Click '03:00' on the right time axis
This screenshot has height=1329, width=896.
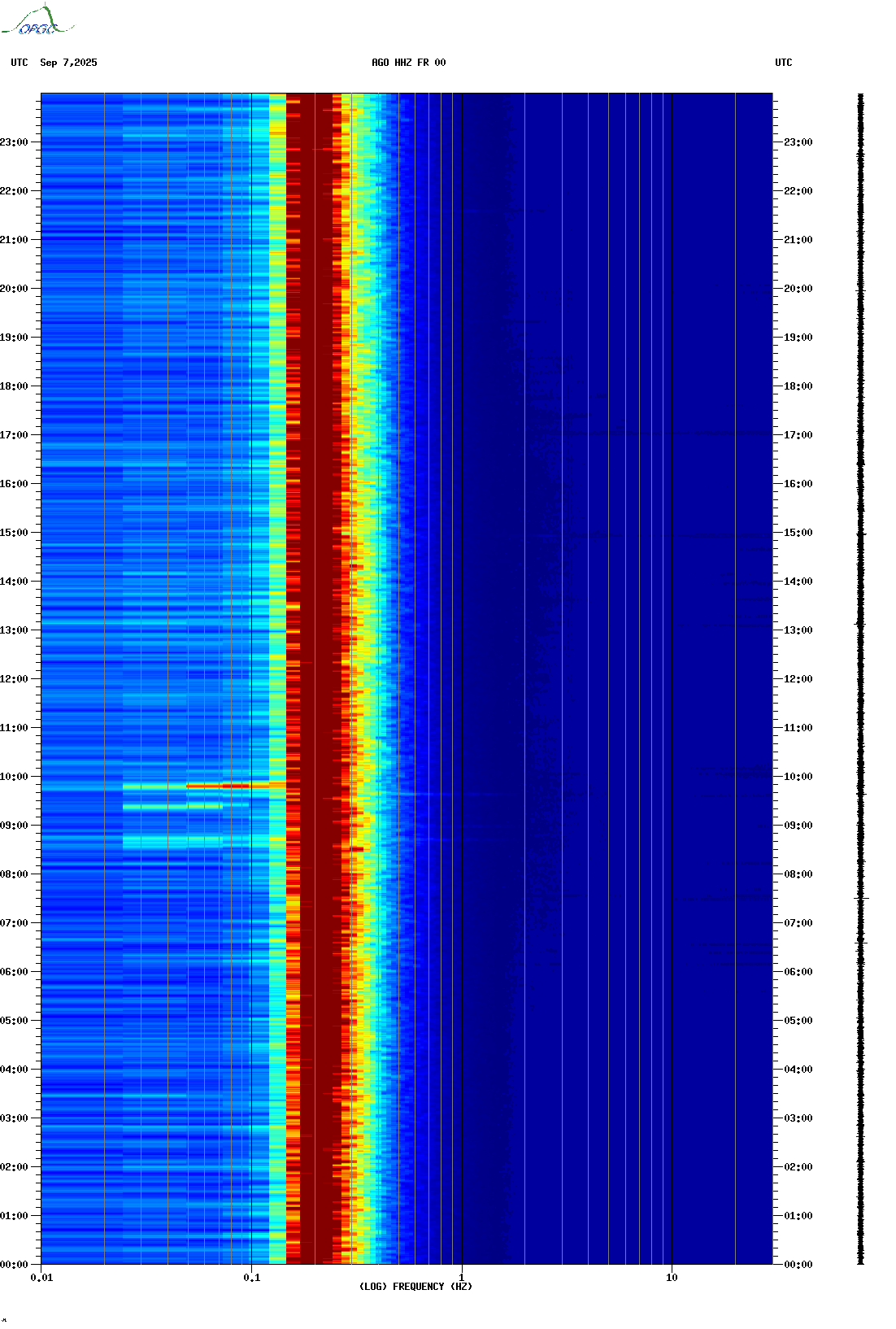tap(798, 1118)
